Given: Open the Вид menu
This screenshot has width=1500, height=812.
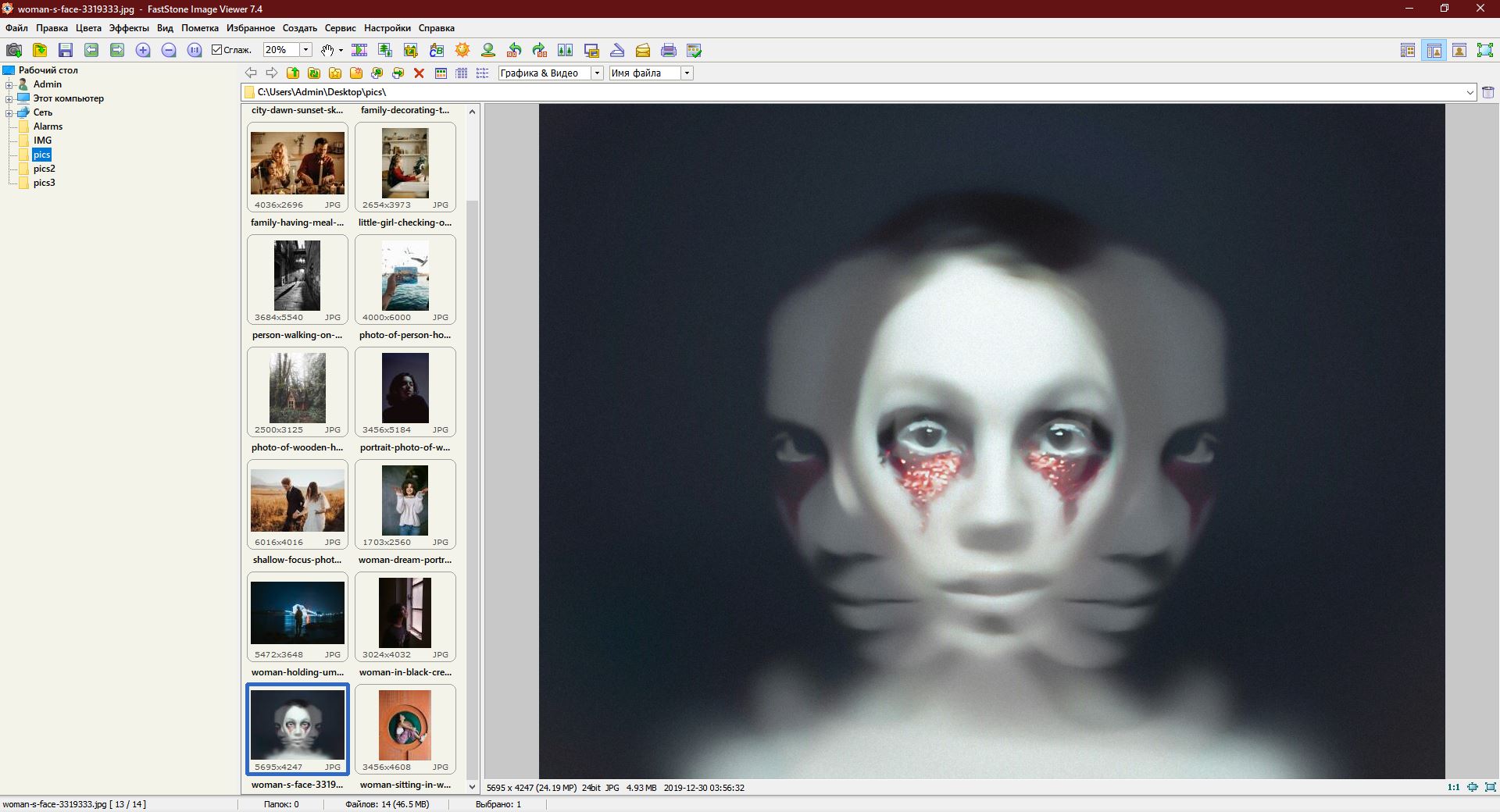Looking at the screenshot, I should (165, 28).
